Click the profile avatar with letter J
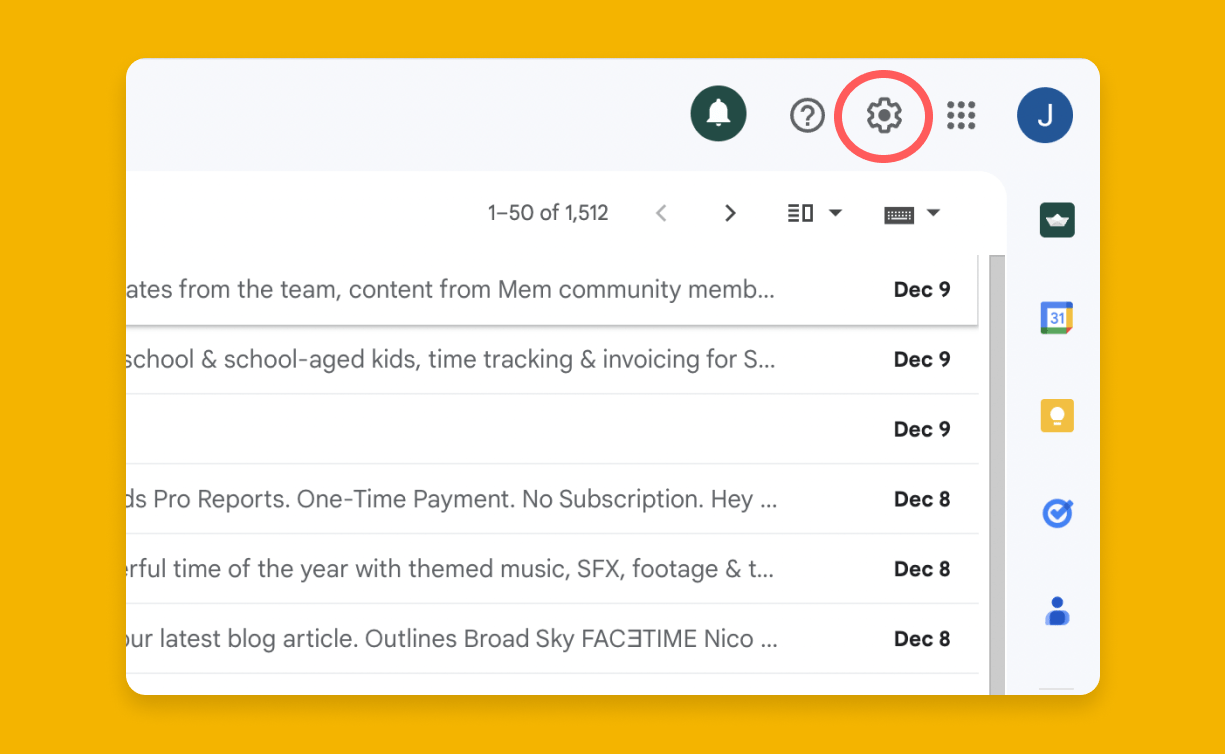Image resolution: width=1225 pixels, height=754 pixels. (x=1045, y=116)
